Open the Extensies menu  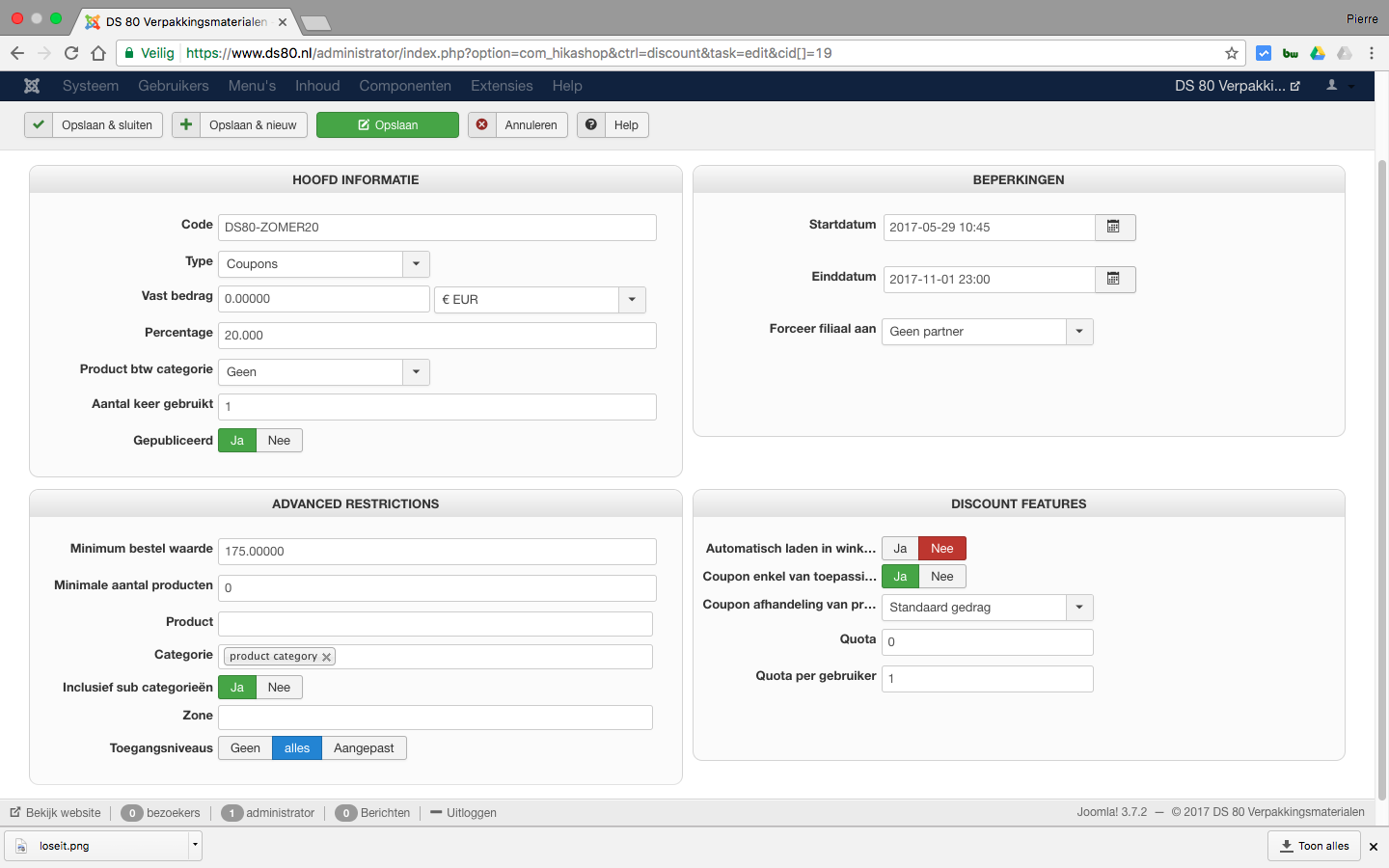502,86
